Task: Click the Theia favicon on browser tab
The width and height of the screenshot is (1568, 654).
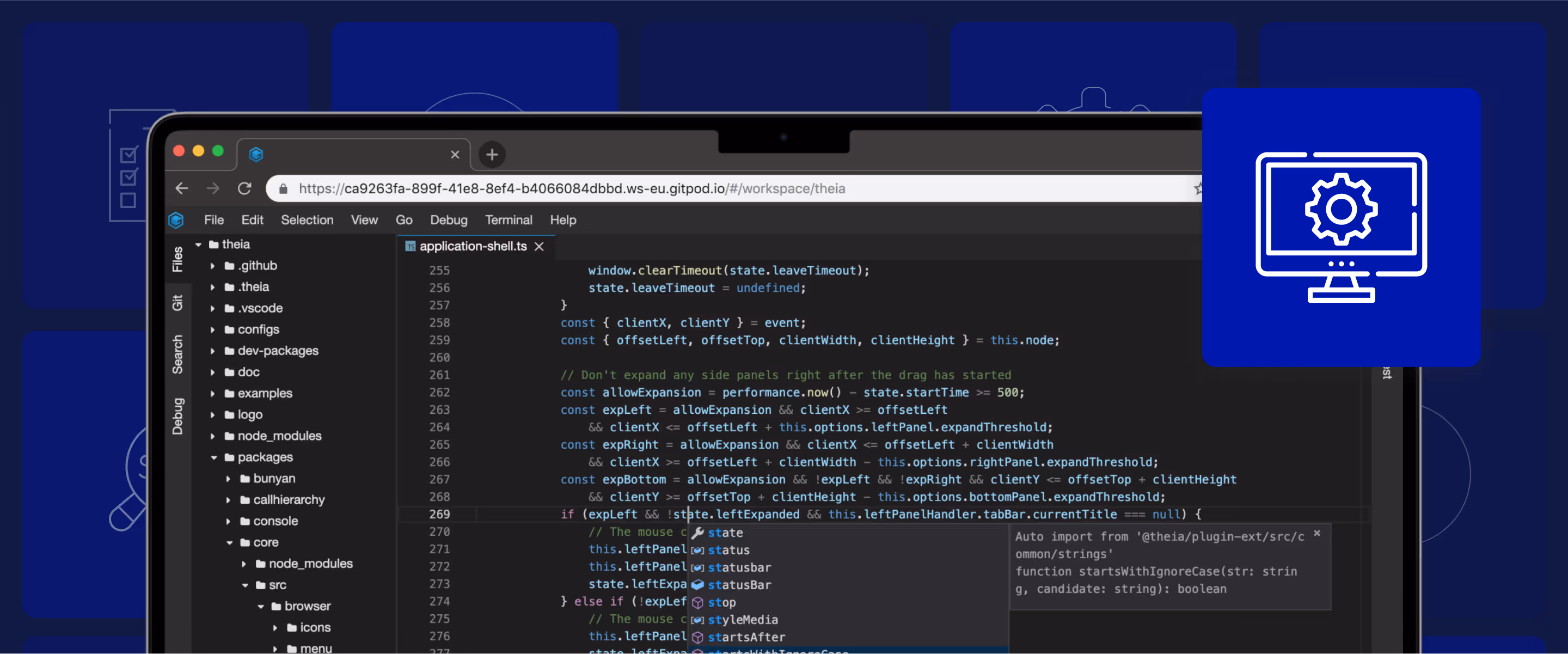Action: pos(256,155)
